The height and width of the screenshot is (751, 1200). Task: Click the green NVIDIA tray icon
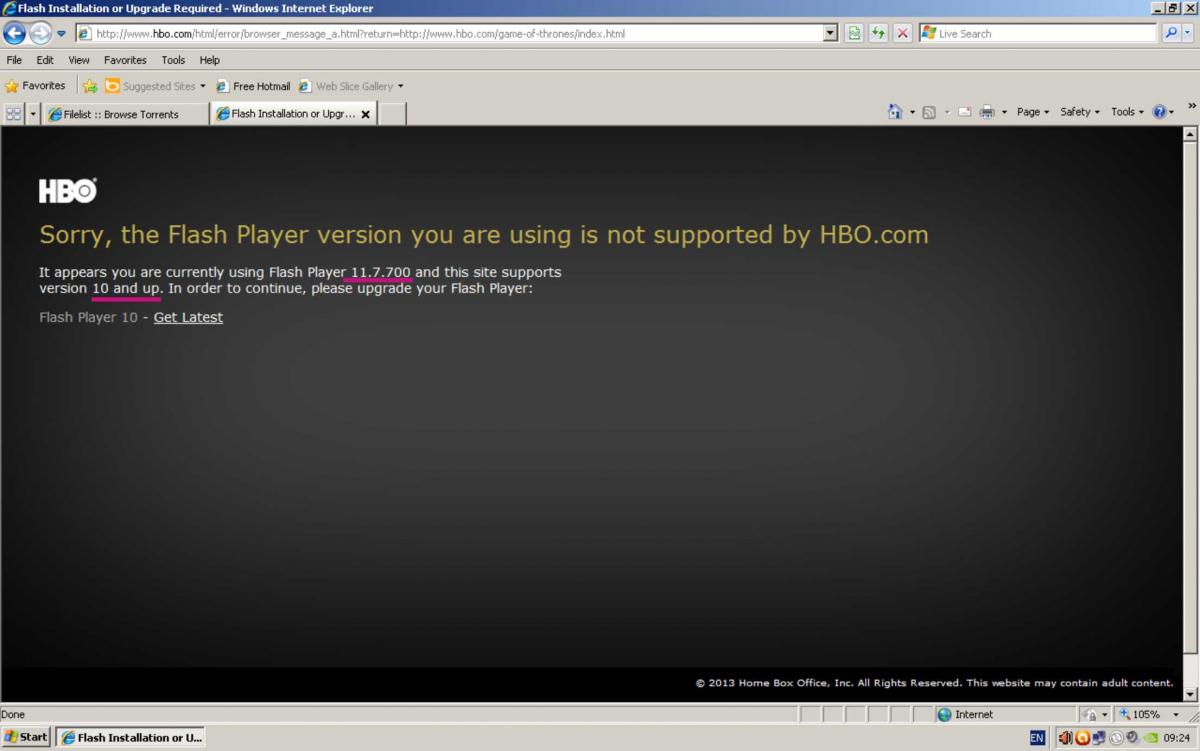click(1149, 738)
